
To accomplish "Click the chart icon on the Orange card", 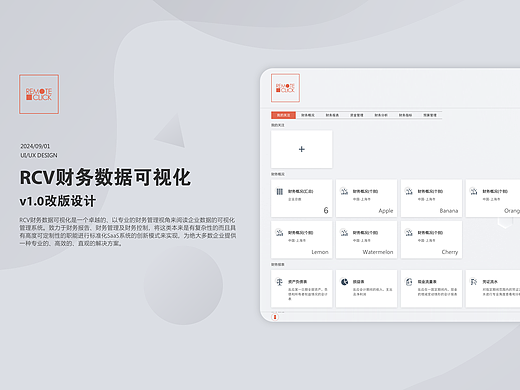I will click(x=474, y=191).
